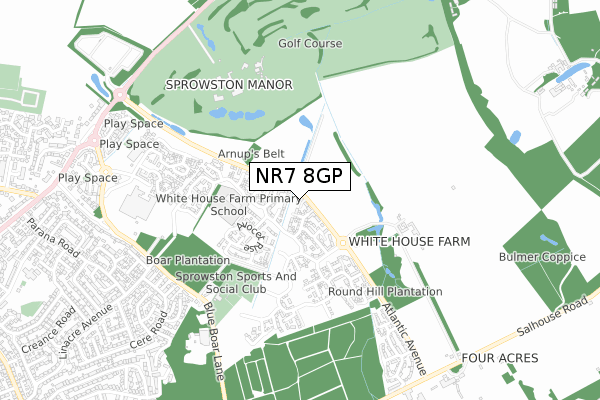Viewport: 600px width, 400px height.
Task: Select the Creance Road label
Action: (x=48, y=330)
